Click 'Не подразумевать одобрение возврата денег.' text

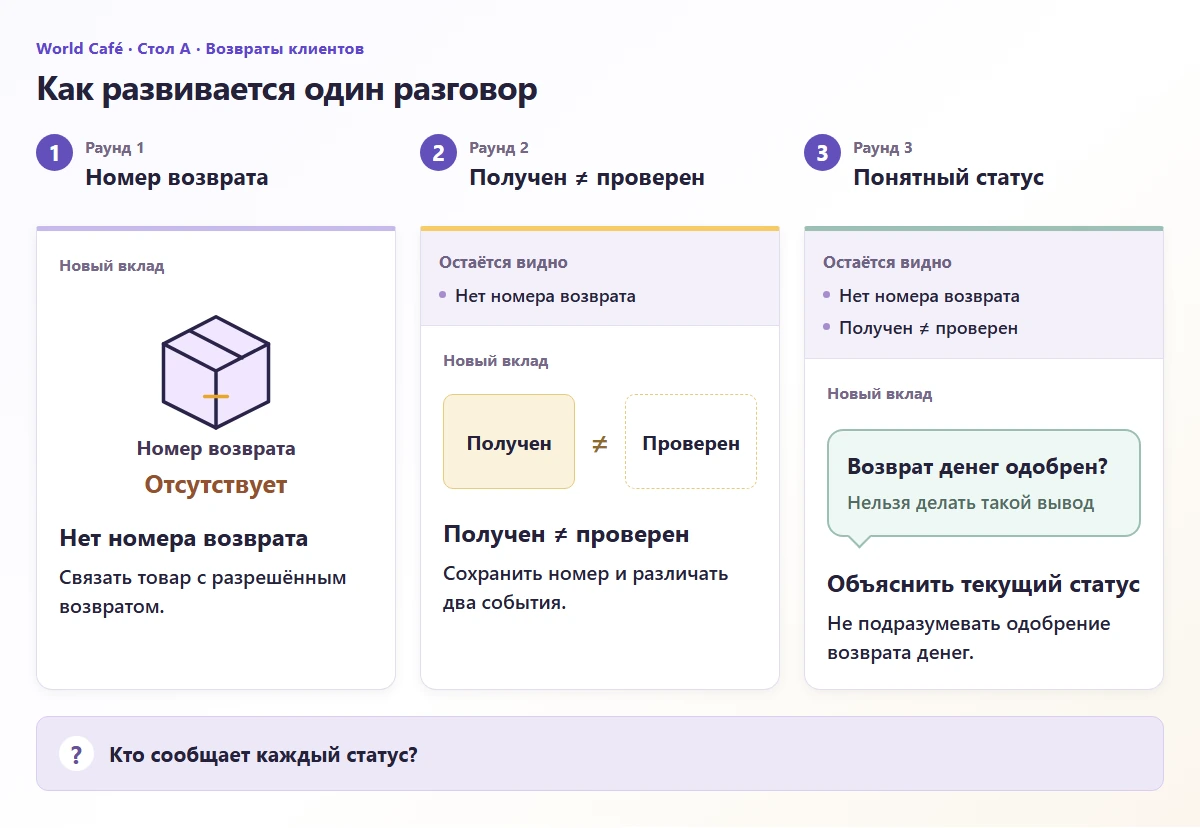[969, 638]
